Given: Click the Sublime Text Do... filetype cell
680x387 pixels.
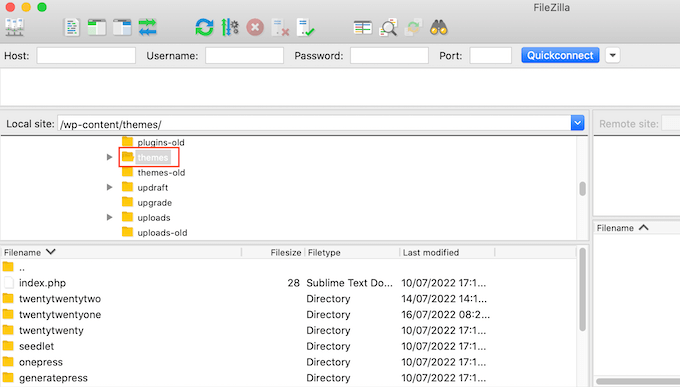Looking at the screenshot, I should point(350,283).
